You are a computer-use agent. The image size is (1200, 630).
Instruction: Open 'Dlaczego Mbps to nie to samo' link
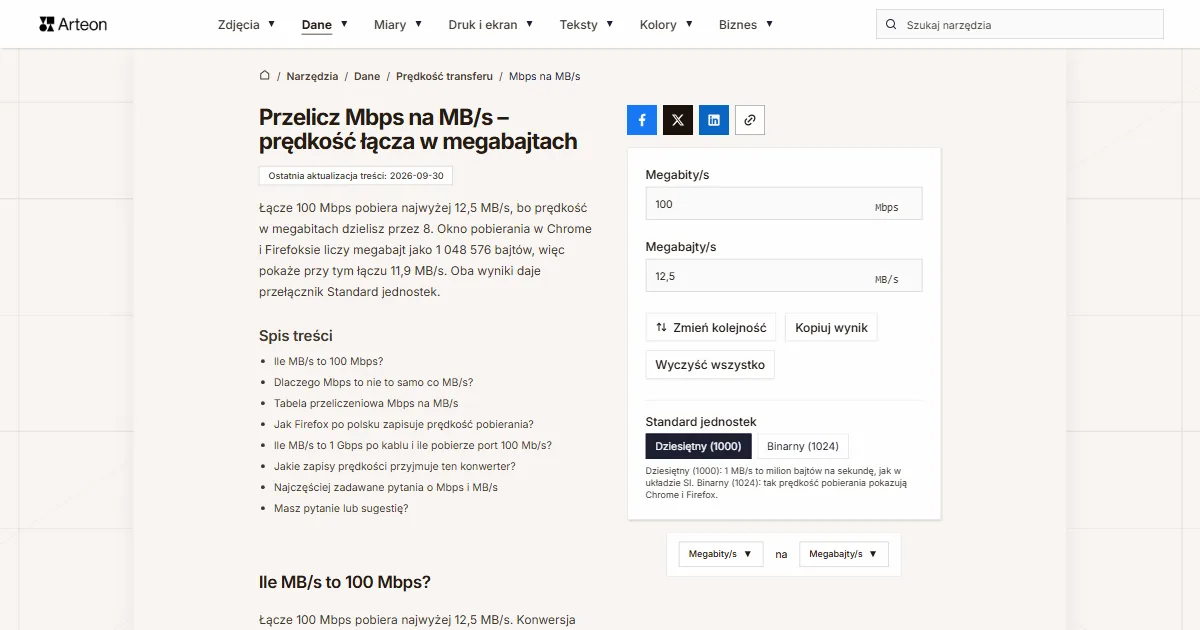[374, 382]
